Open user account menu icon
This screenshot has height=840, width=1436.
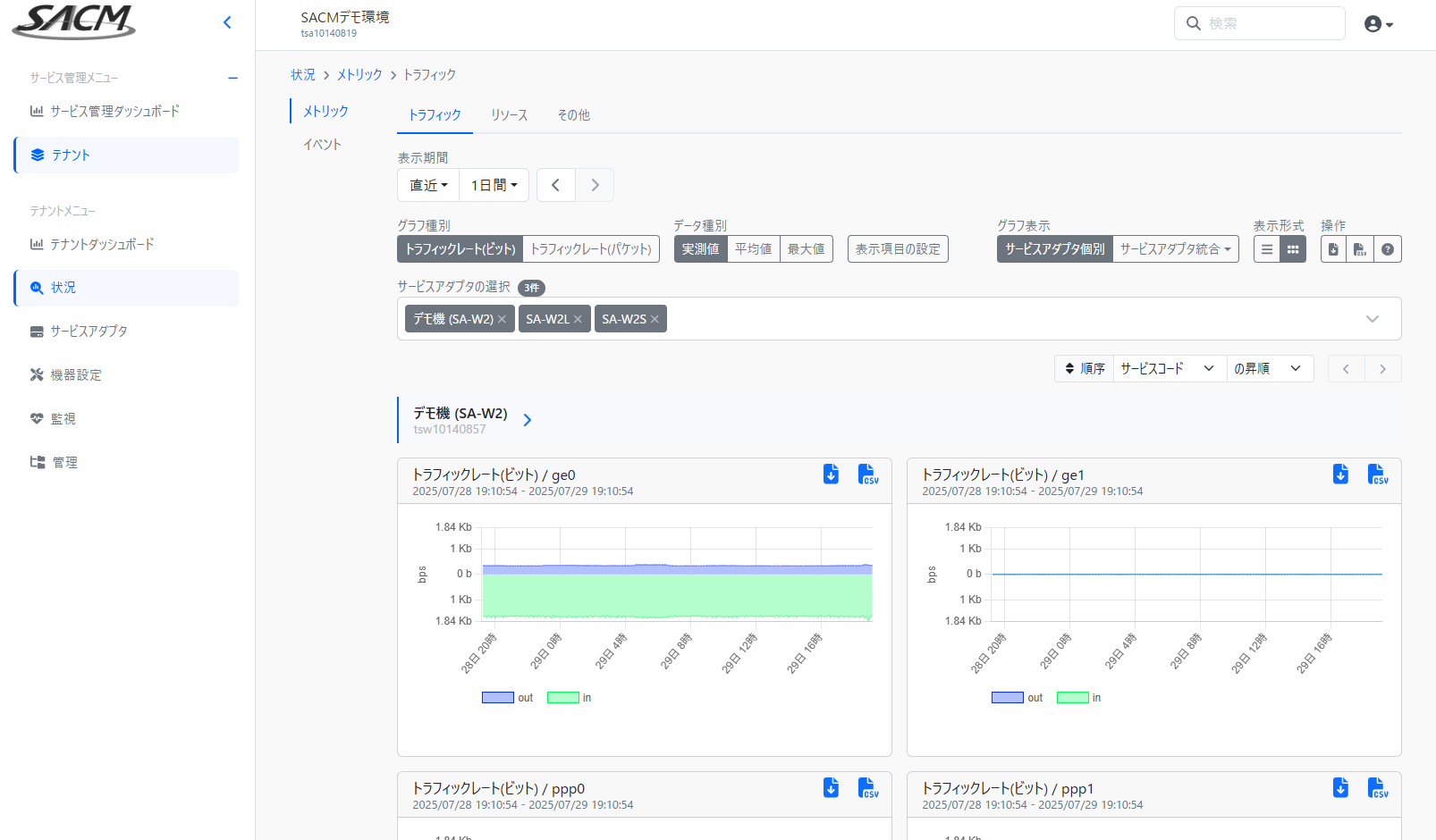[x=1378, y=24]
